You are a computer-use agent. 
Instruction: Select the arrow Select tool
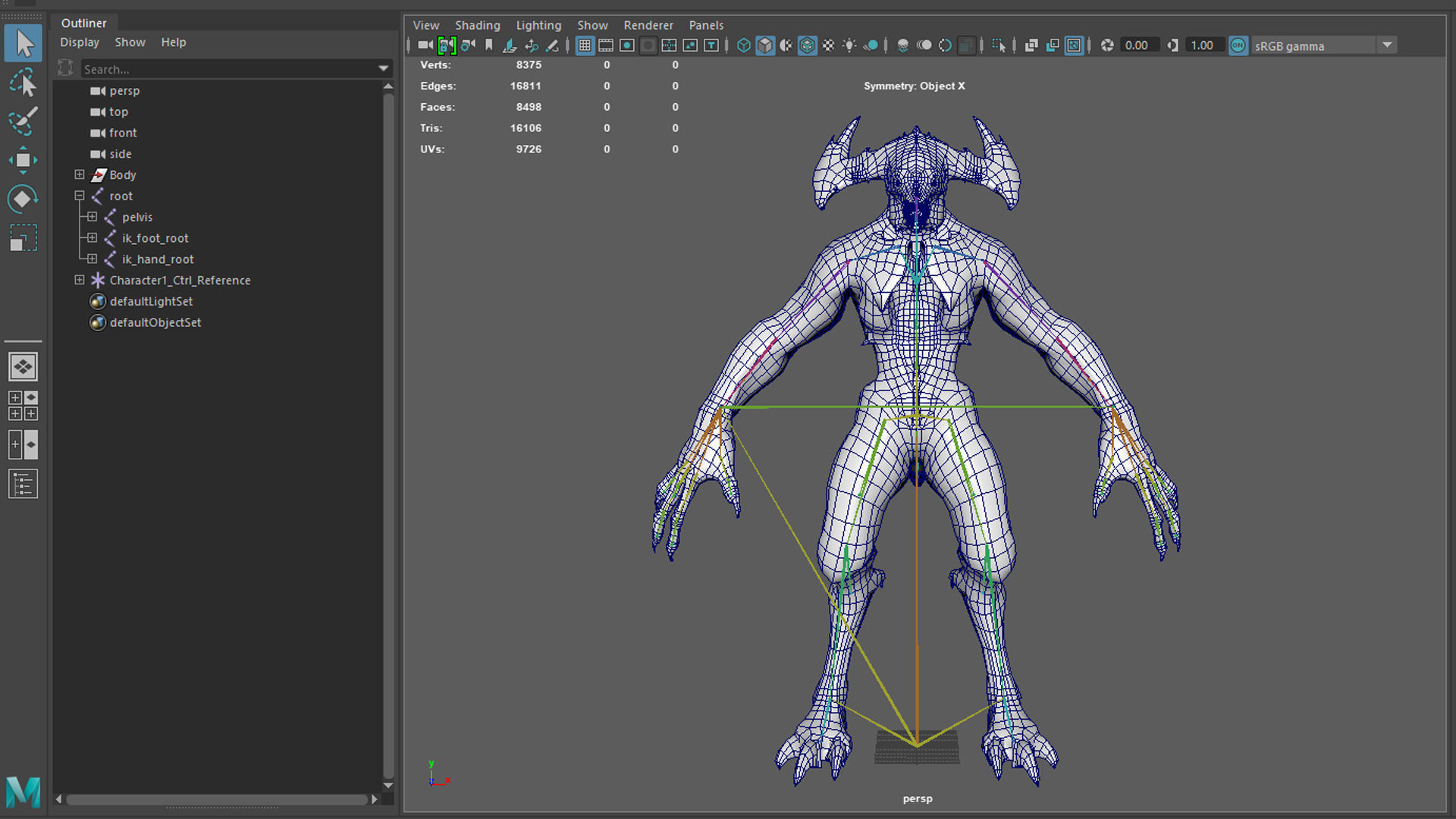click(24, 43)
